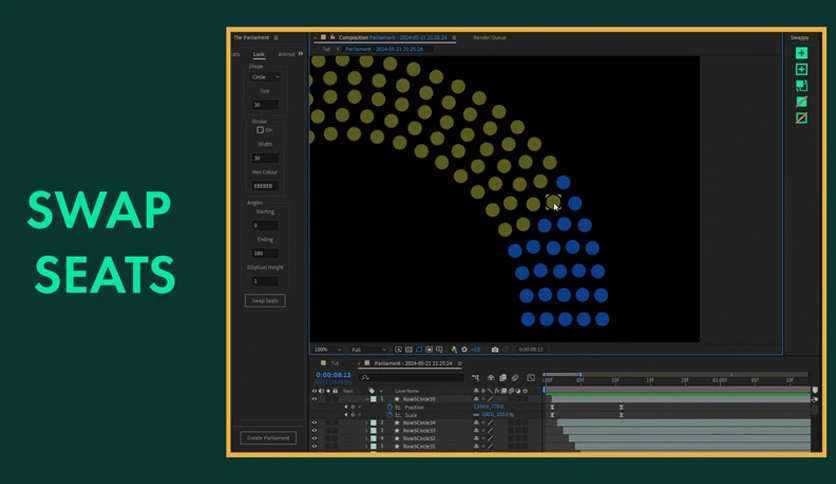Open the graph editor icon
Image resolution: width=836 pixels, height=484 pixels.
click(x=531, y=378)
